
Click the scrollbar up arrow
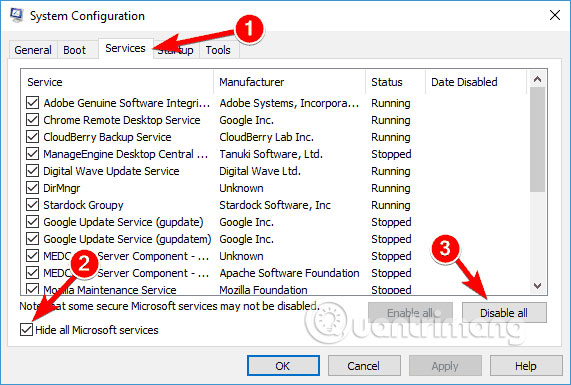point(537,79)
